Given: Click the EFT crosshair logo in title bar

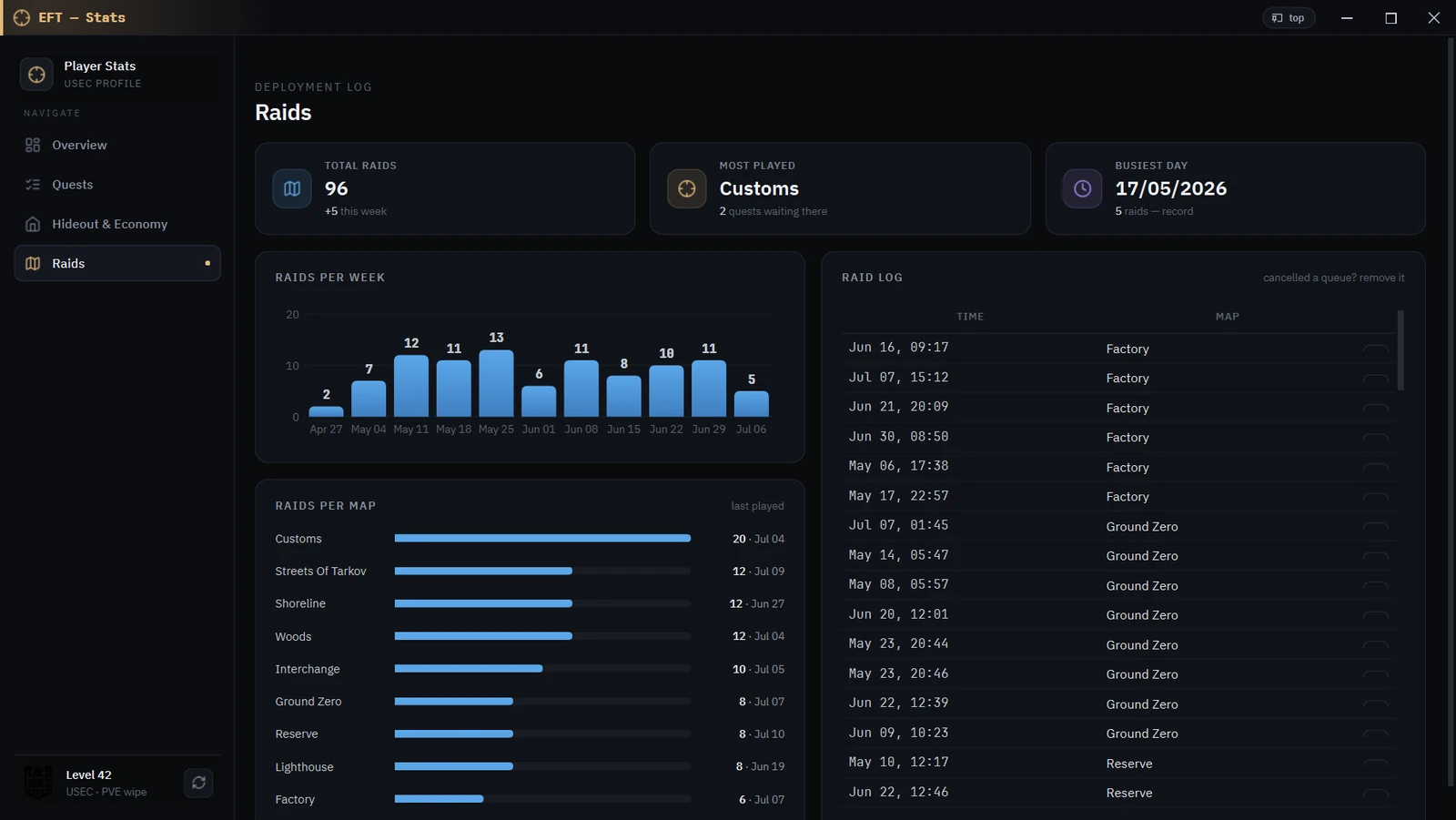Looking at the screenshot, I should tap(22, 17).
